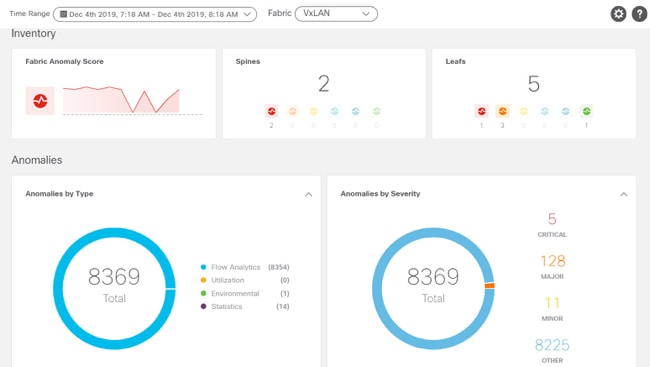Click the Flow Analytics count (8354)
Viewport: 650px width, 367px height.
click(x=279, y=267)
